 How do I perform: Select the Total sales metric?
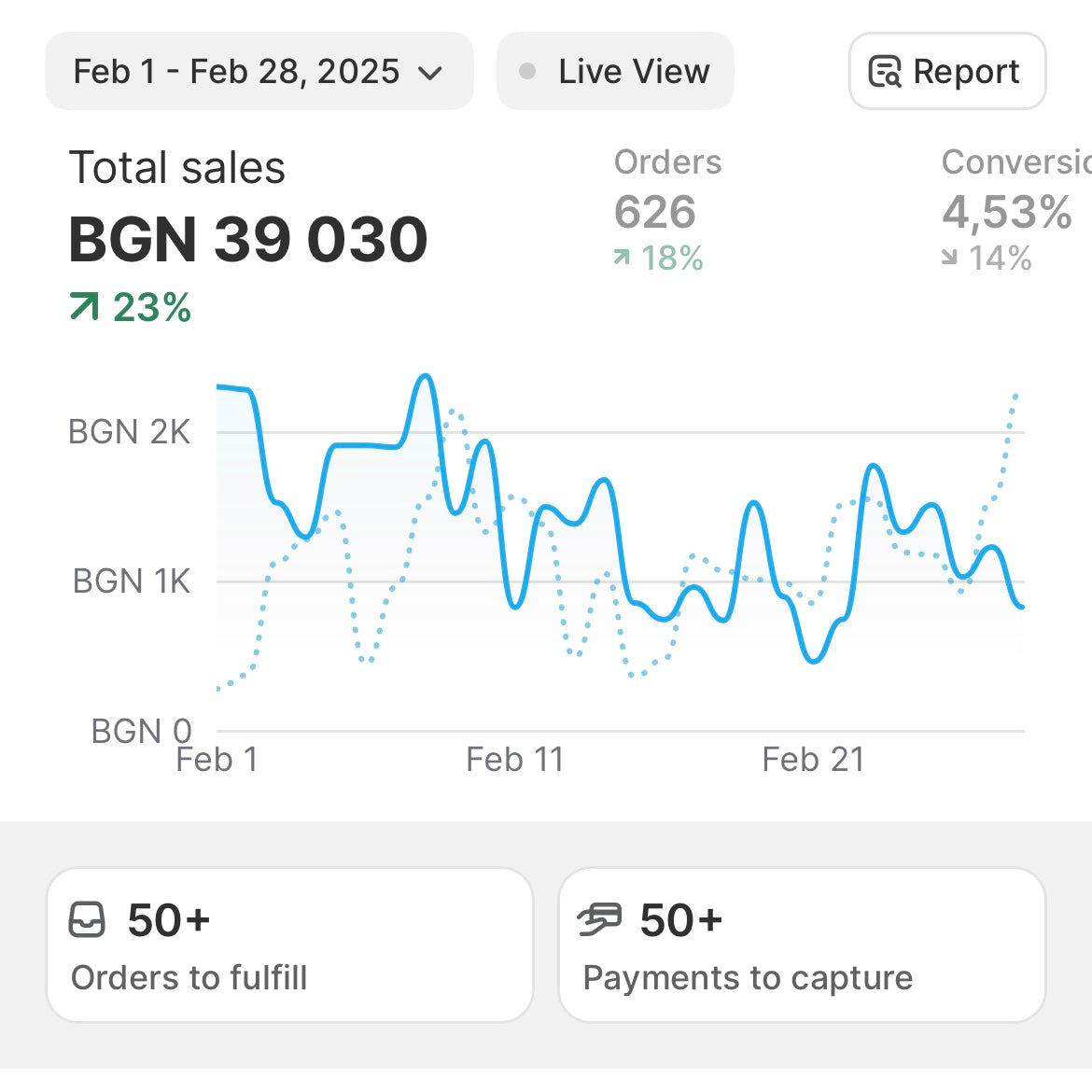tap(248, 235)
